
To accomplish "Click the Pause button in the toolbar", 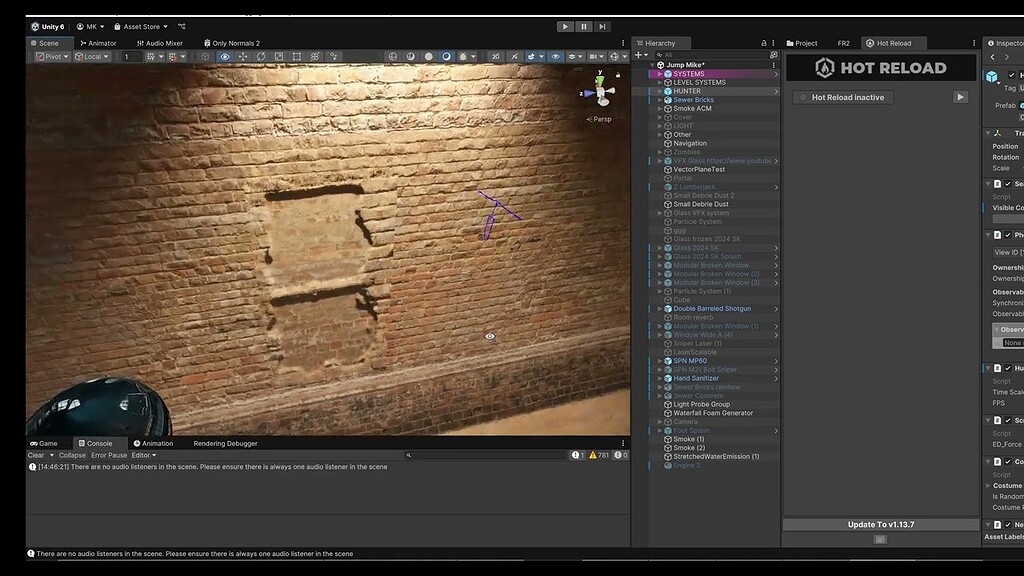I will (x=584, y=26).
